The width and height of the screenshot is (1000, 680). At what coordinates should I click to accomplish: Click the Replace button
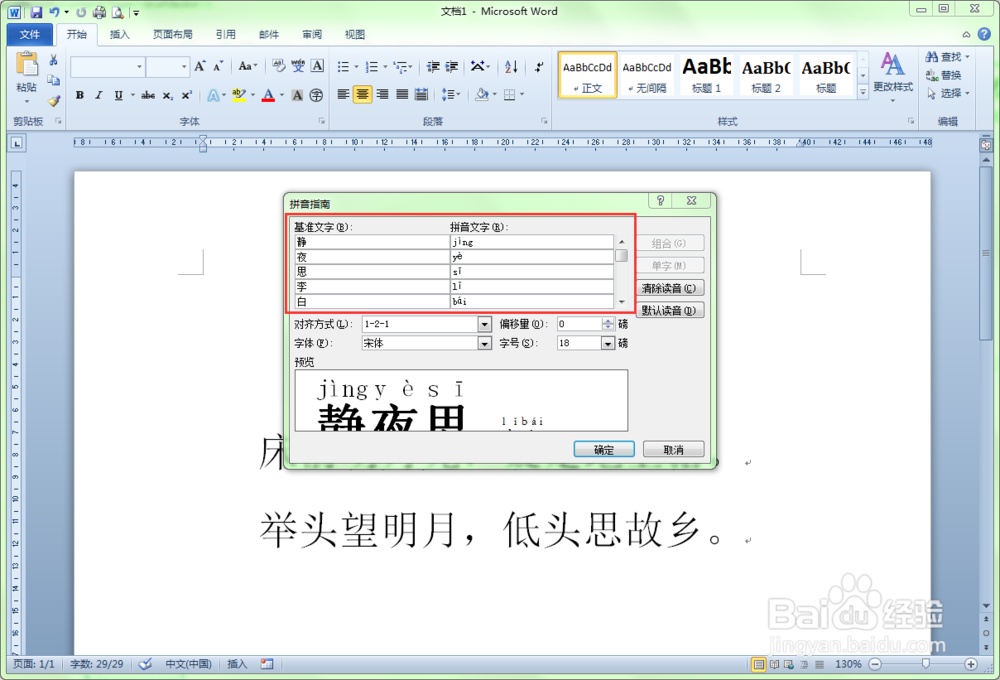(944, 75)
